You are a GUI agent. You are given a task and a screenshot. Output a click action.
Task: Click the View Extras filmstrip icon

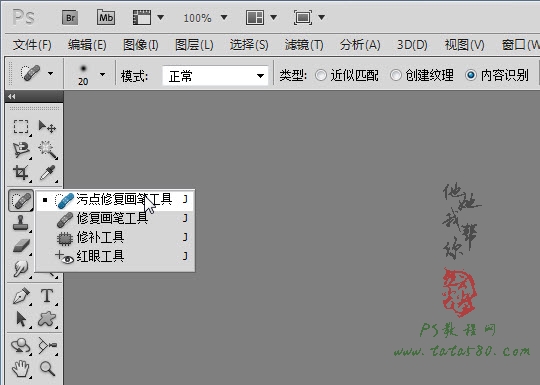click(142, 17)
